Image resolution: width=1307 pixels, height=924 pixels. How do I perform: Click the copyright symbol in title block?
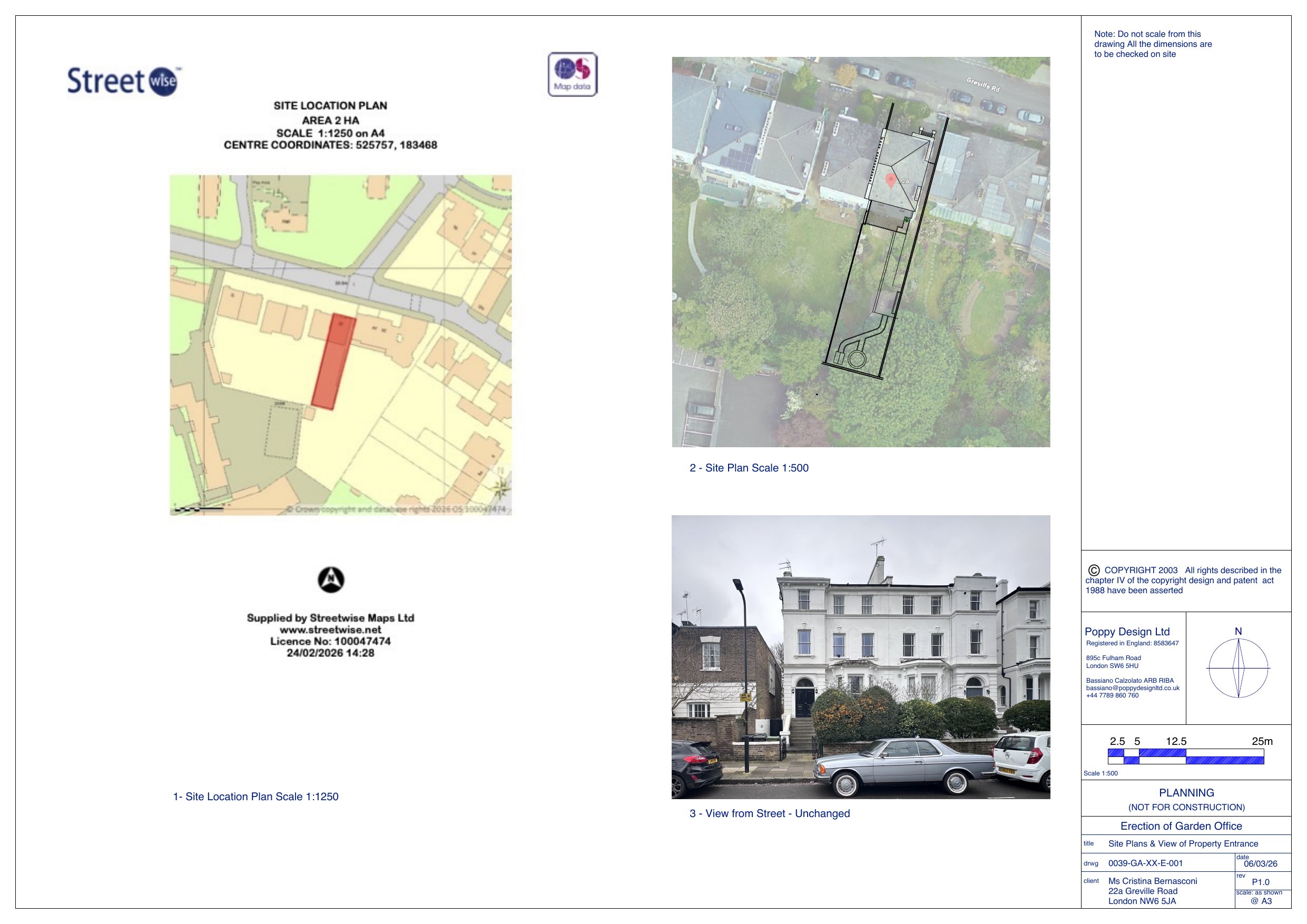pyautogui.click(x=1094, y=571)
